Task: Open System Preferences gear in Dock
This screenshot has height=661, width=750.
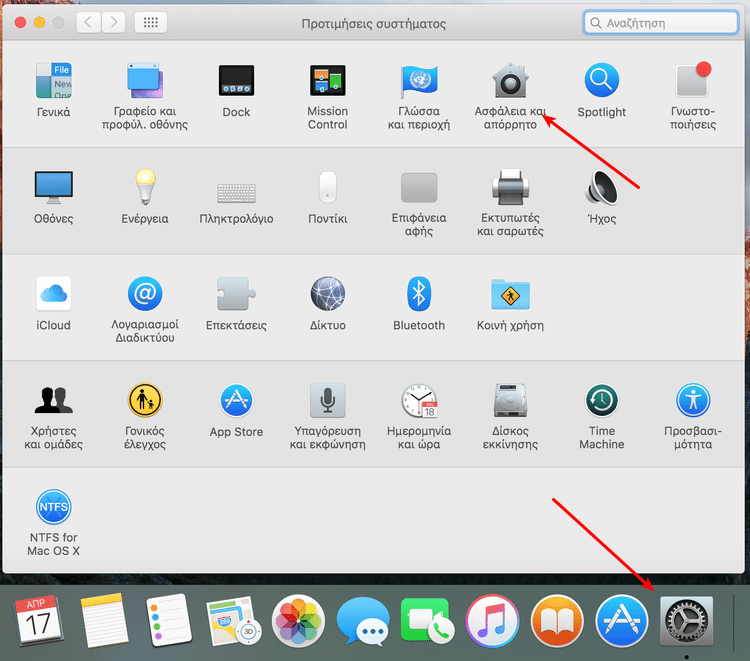Action: click(686, 621)
